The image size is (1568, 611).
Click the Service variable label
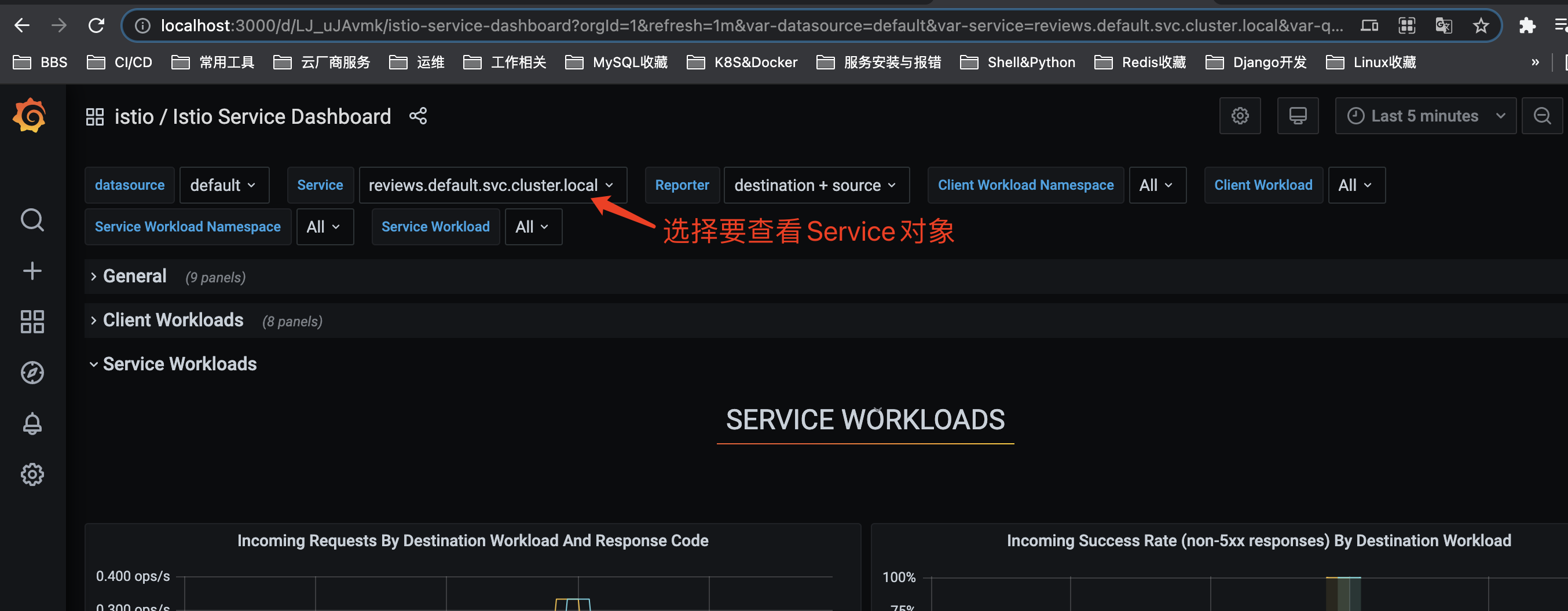[x=320, y=185]
